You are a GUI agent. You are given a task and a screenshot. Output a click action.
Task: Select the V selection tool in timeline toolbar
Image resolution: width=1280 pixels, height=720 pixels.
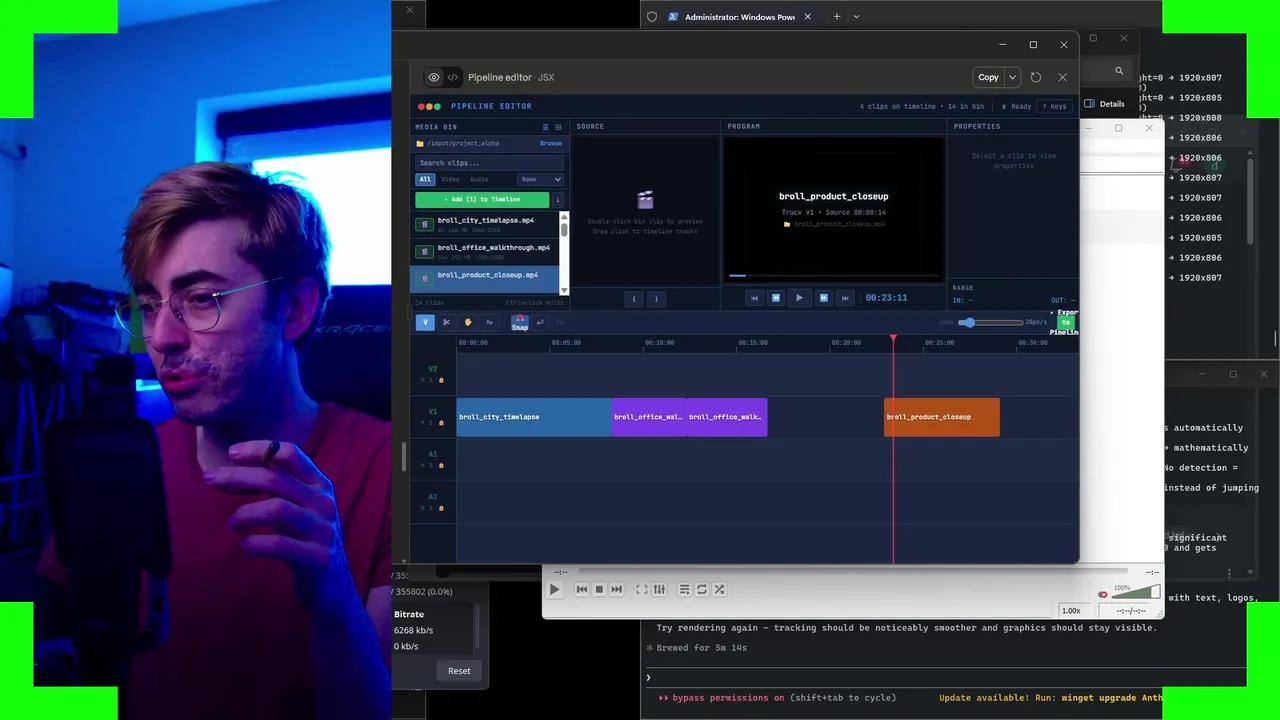pyautogui.click(x=425, y=322)
